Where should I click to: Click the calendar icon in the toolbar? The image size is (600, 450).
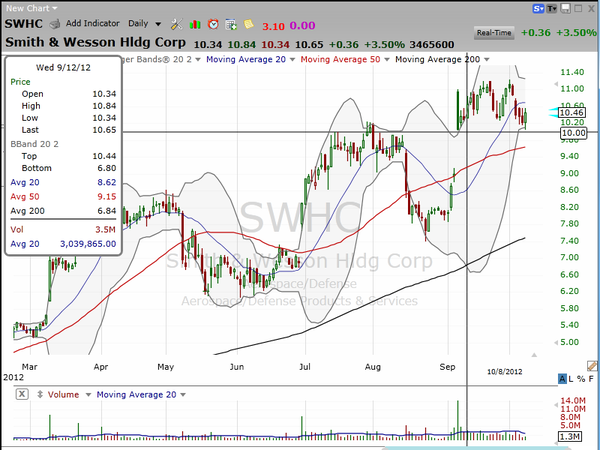click(229, 21)
